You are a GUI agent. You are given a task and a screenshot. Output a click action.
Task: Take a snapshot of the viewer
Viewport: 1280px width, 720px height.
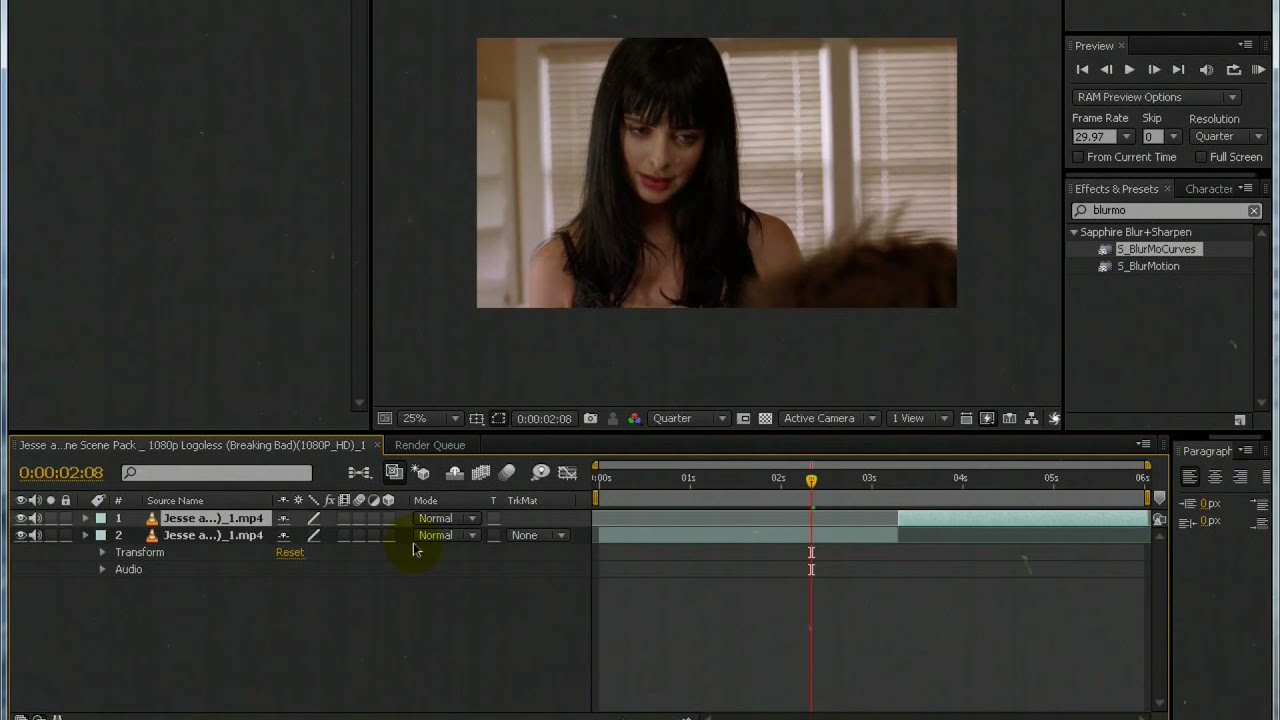click(x=590, y=419)
